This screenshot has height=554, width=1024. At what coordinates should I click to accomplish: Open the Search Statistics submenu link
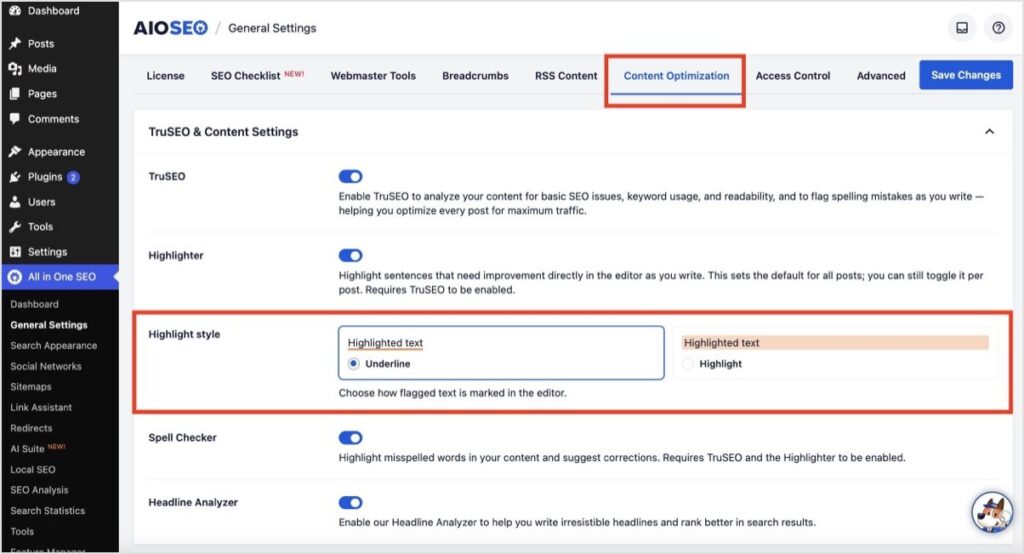(48, 511)
